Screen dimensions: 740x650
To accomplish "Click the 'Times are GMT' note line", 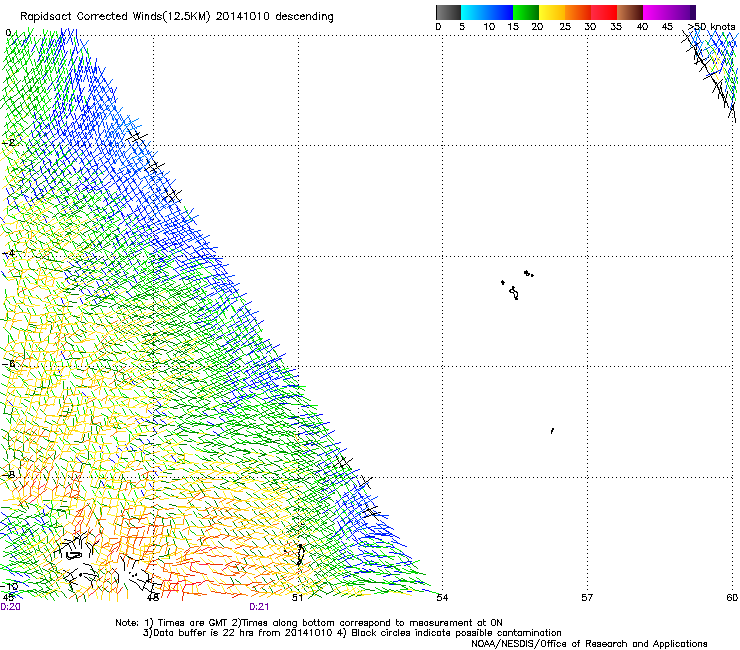I will click(x=309, y=623).
